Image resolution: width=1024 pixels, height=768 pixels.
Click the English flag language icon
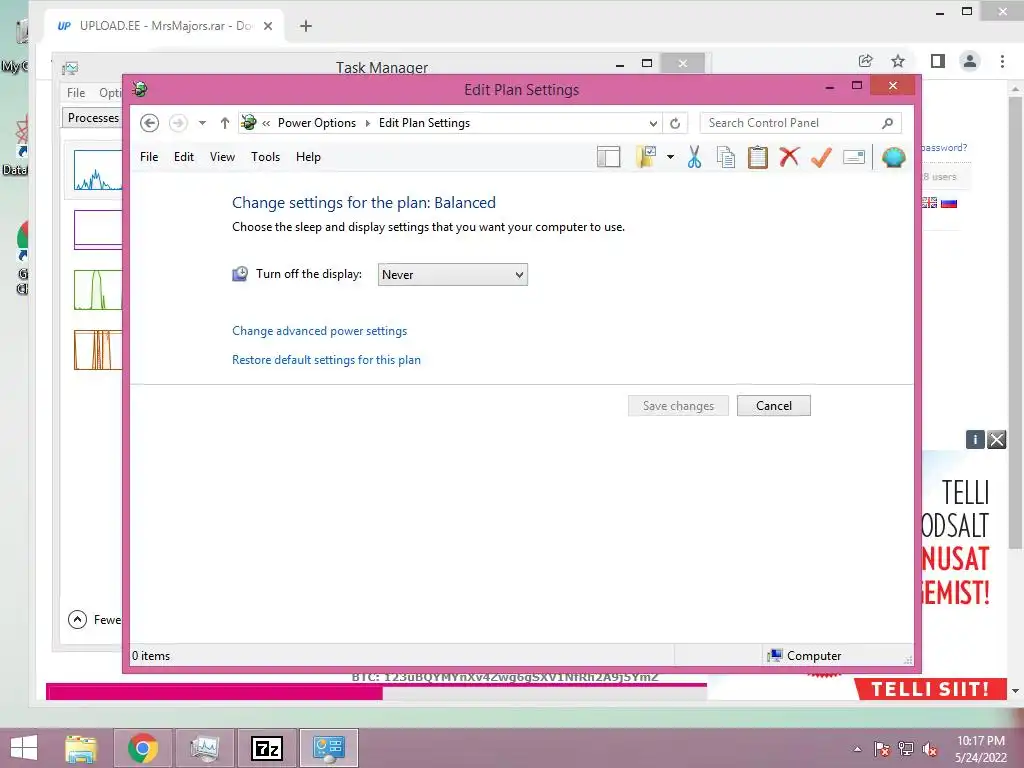(x=929, y=202)
